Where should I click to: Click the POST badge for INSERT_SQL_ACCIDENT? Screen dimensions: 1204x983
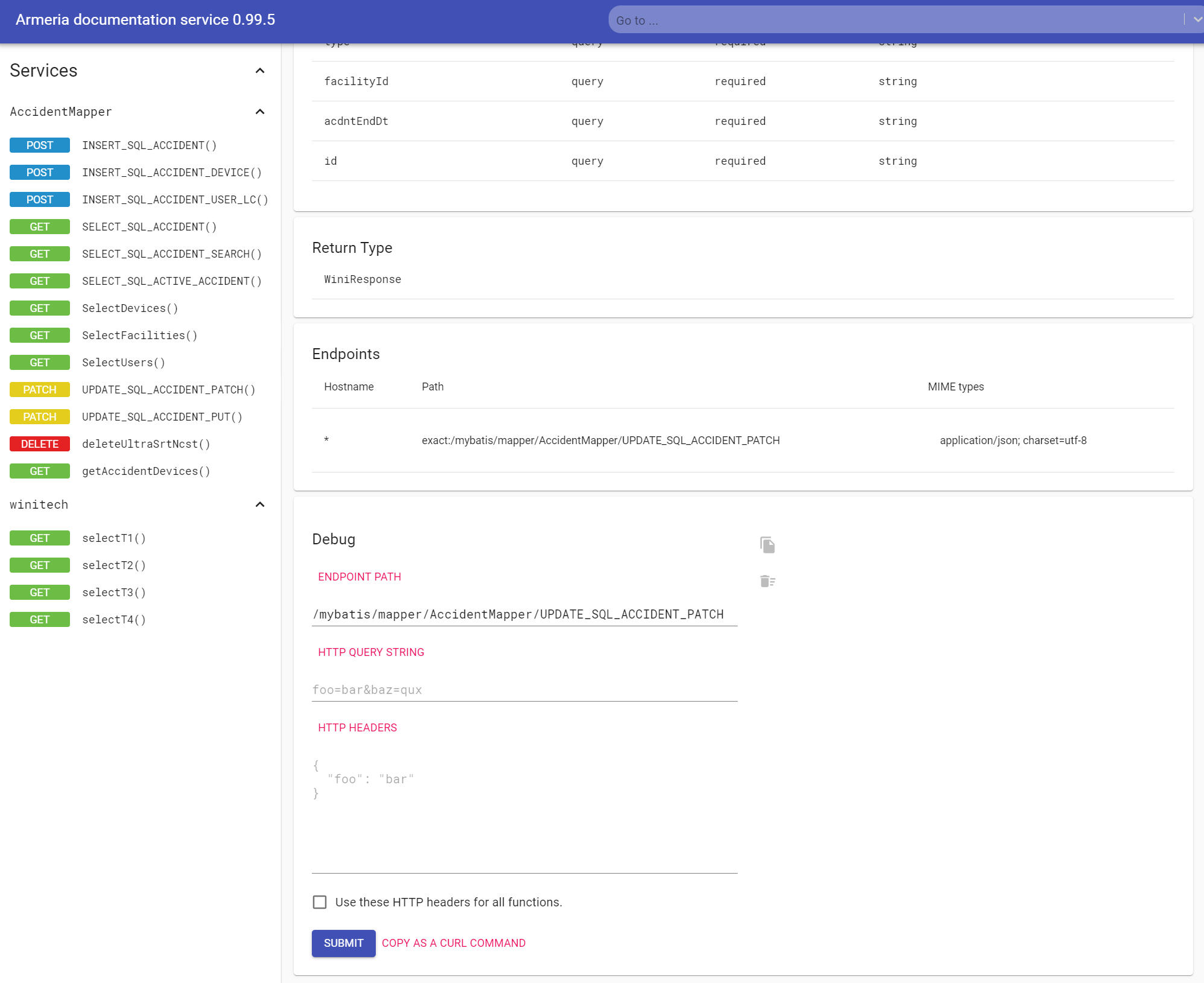point(40,145)
